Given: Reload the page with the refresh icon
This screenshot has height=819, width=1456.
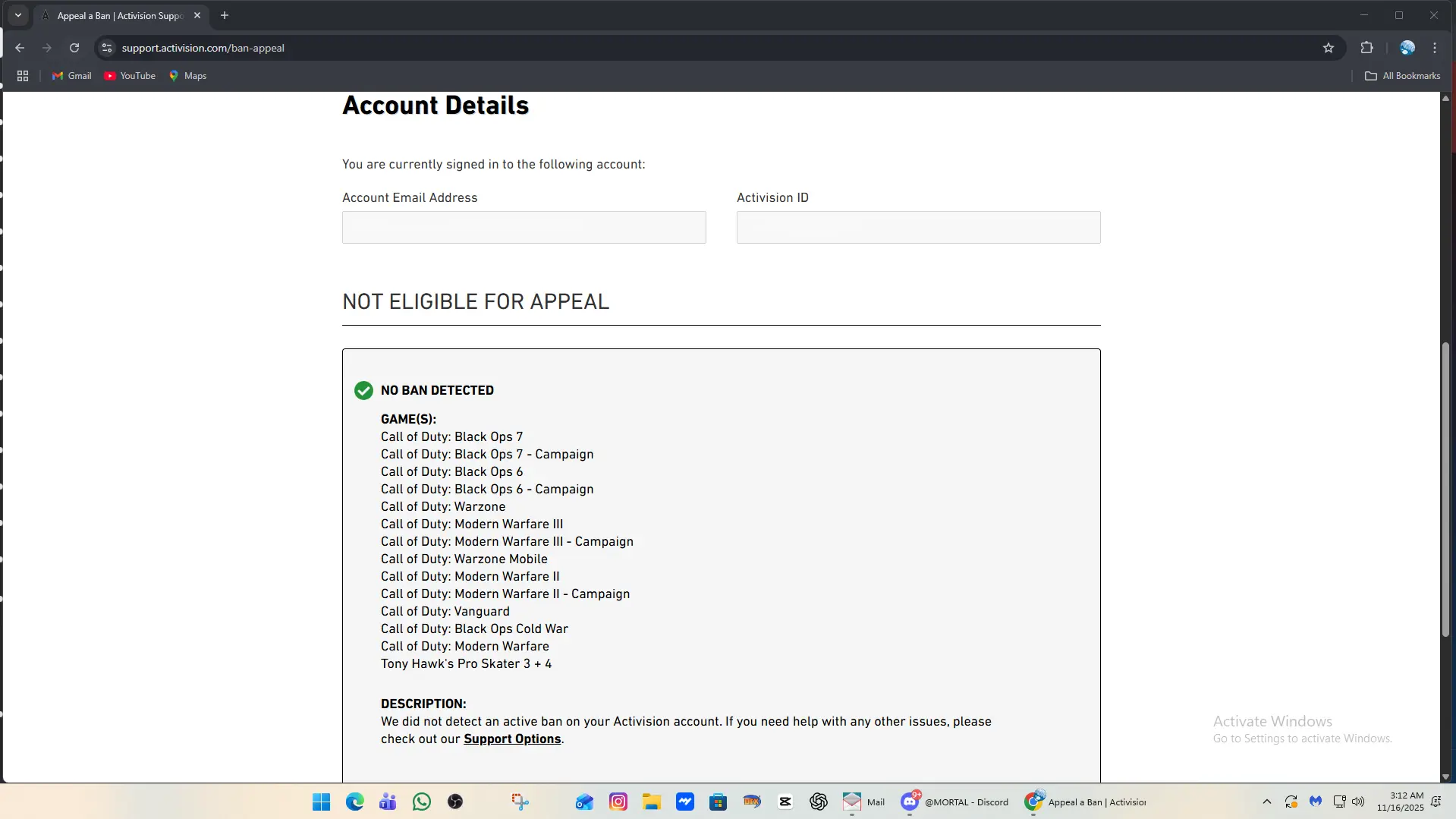Looking at the screenshot, I should pos(74,48).
